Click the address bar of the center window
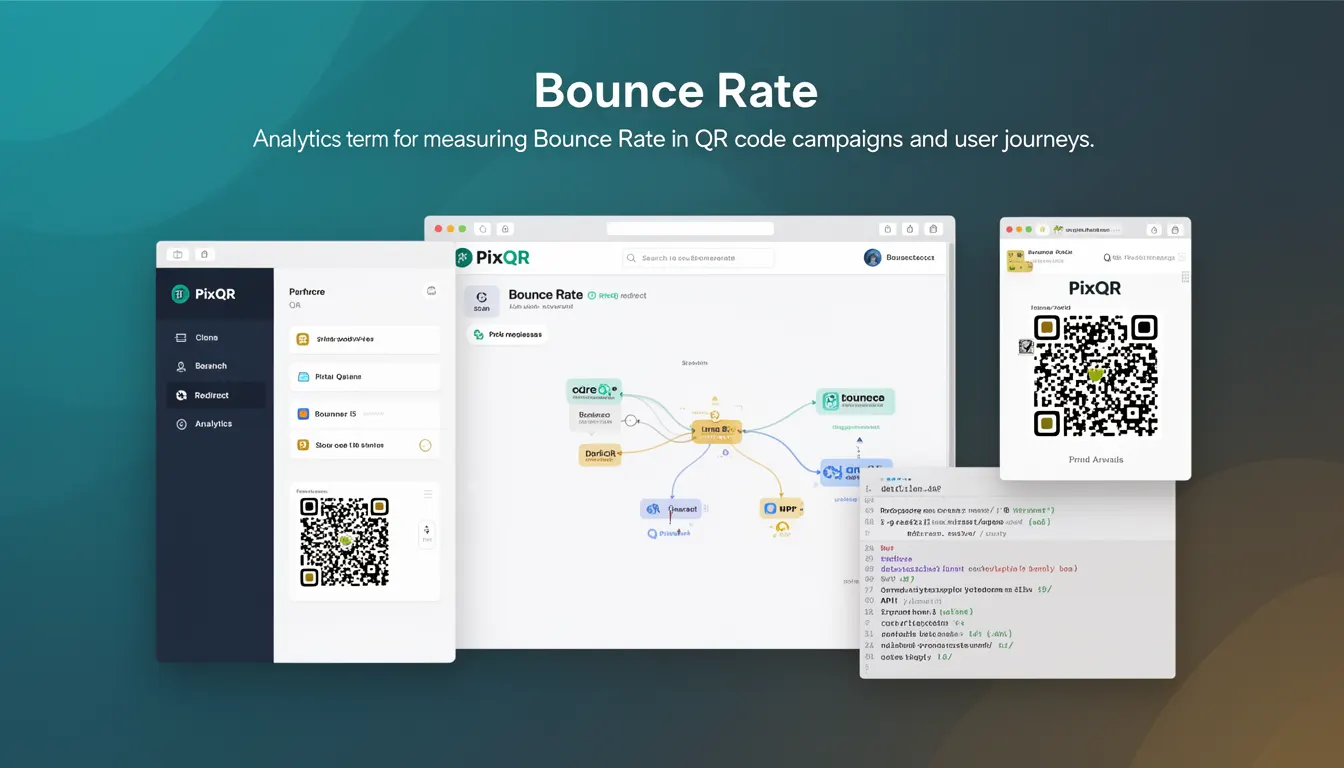Image resolution: width=1344 pixels, height=768 pixels. point(690,229)
